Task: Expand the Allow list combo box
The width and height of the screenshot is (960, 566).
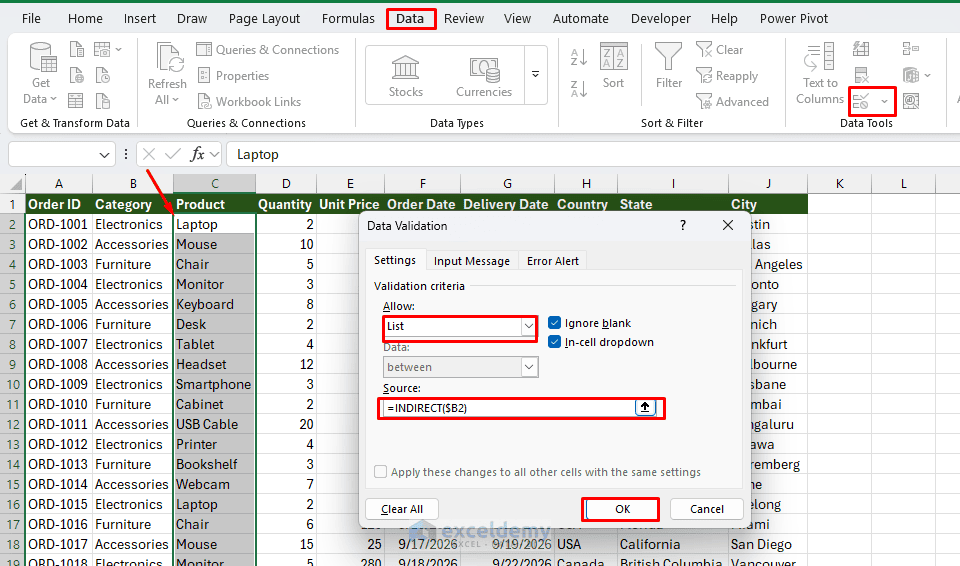Action: pos(528,326)
